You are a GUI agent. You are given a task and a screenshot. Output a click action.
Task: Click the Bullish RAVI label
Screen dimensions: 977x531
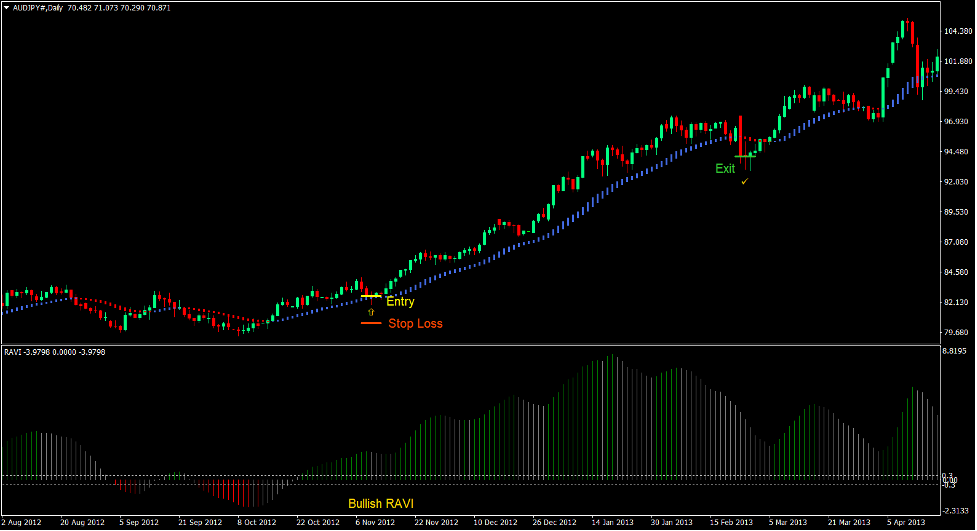[x=381, y=504]
